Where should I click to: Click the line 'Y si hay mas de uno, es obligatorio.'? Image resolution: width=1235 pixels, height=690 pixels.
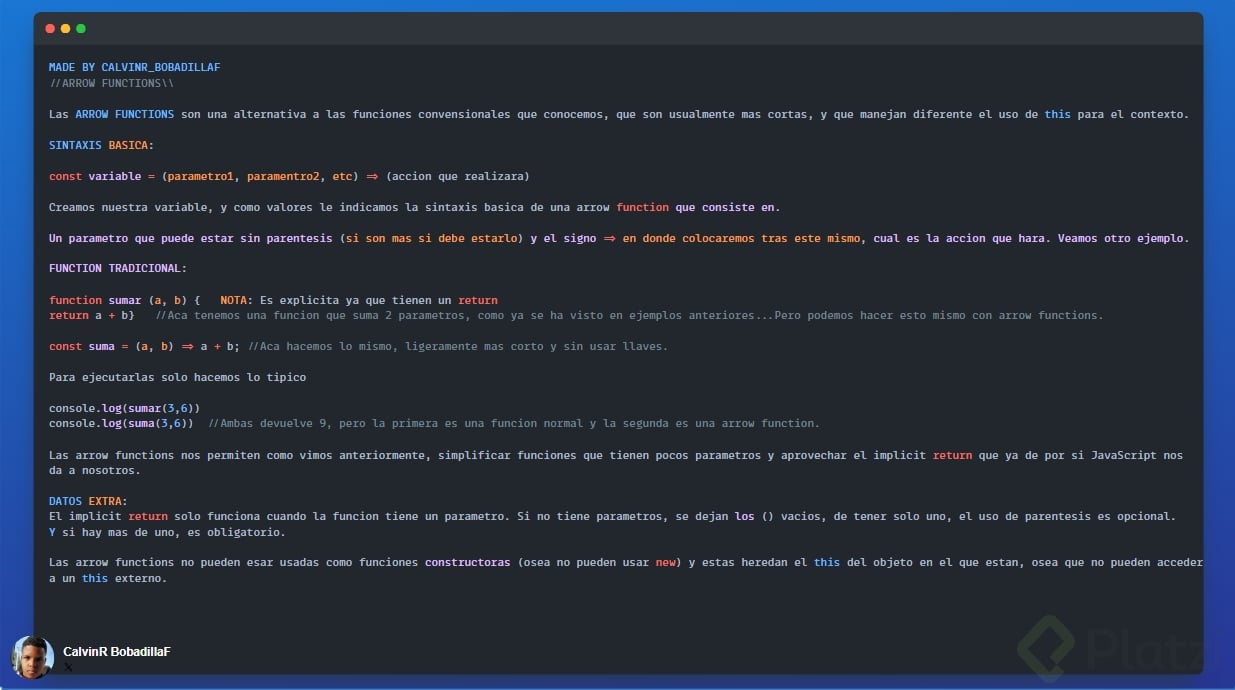pyautogui.click(x=167, y=533)
